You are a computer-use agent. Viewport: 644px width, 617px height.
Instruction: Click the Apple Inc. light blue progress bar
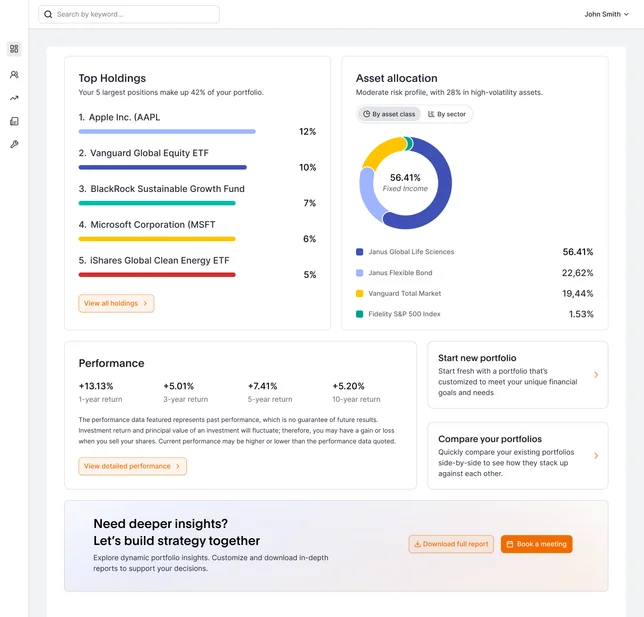167,131
